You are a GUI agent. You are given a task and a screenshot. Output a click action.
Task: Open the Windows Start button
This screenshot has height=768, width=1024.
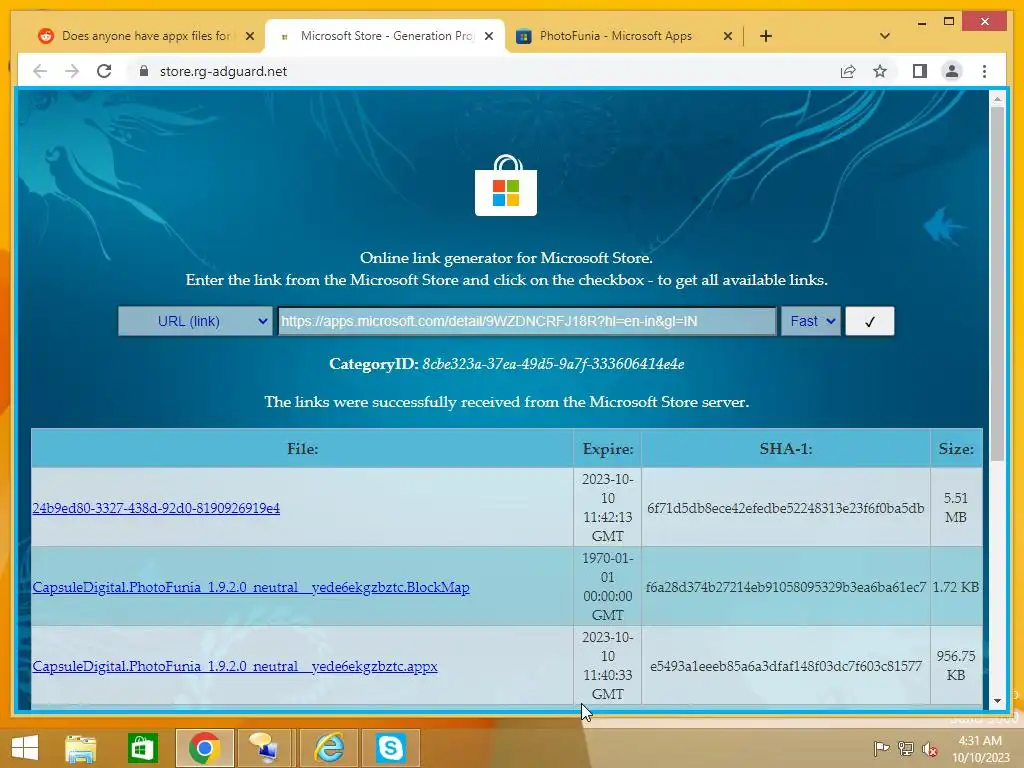point(25,748)
